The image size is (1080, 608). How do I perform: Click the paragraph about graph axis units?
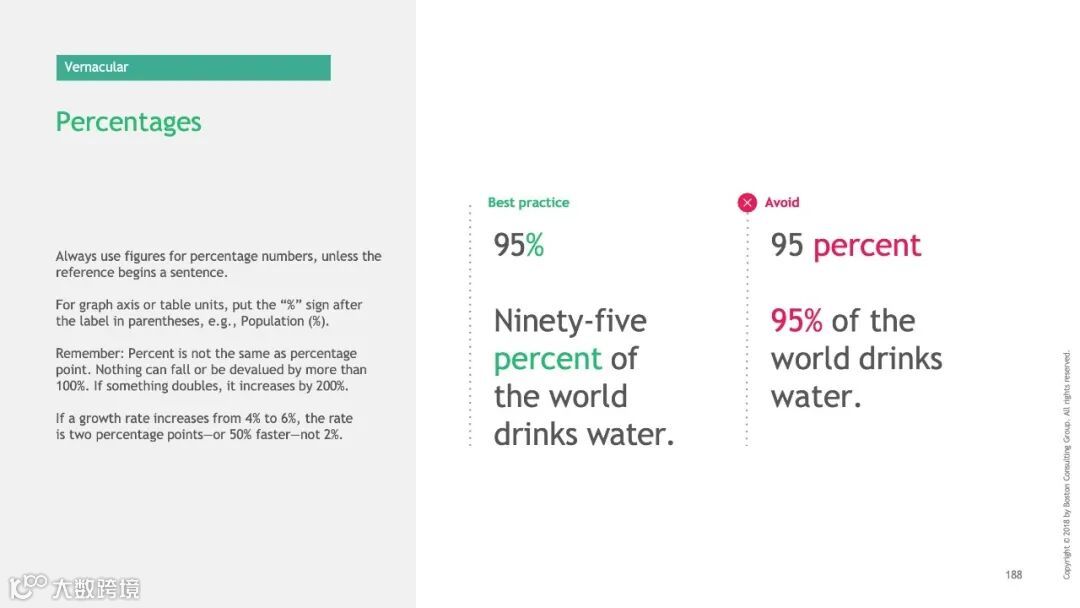click(x=209, y=313)
